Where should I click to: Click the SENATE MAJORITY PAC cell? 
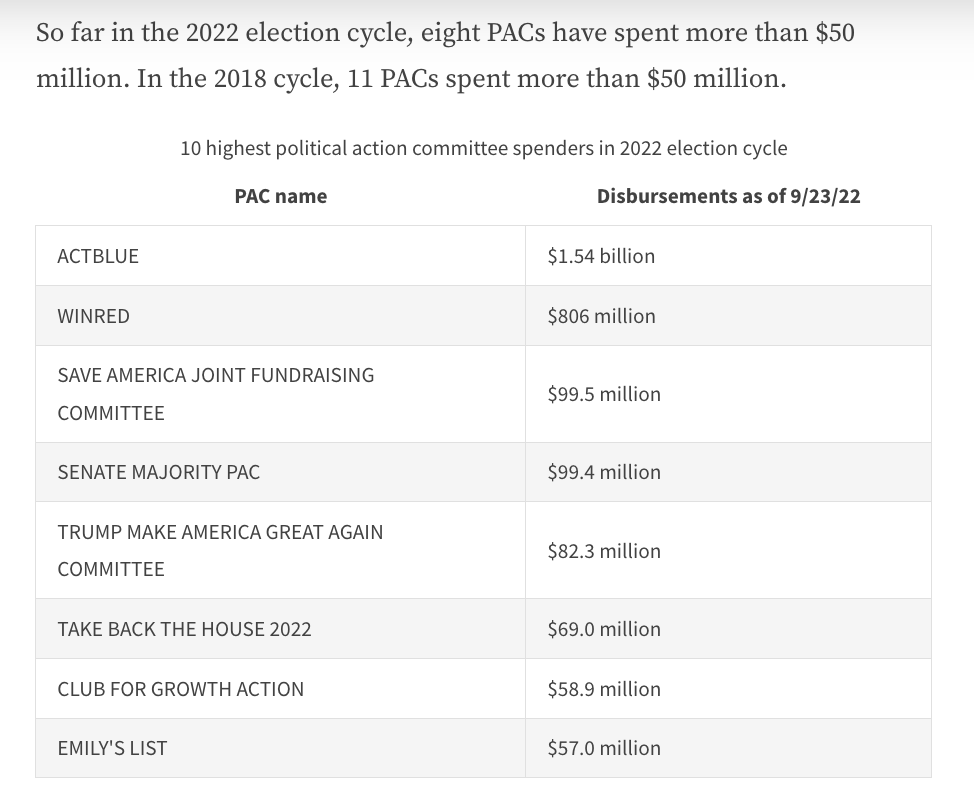click(x=159, y=472)
